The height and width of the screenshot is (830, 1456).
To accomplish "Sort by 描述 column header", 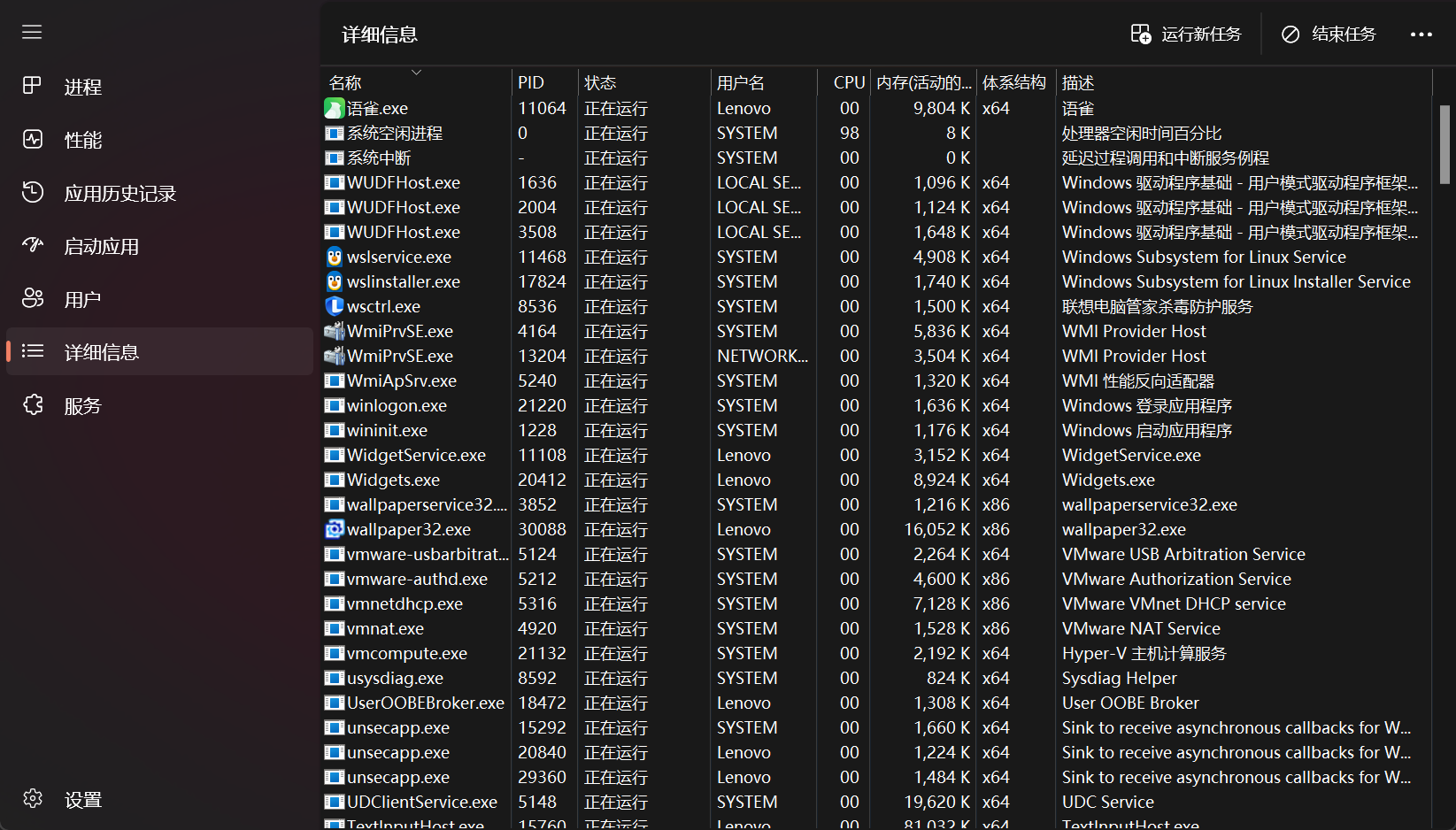I will tap(1244, 82).
